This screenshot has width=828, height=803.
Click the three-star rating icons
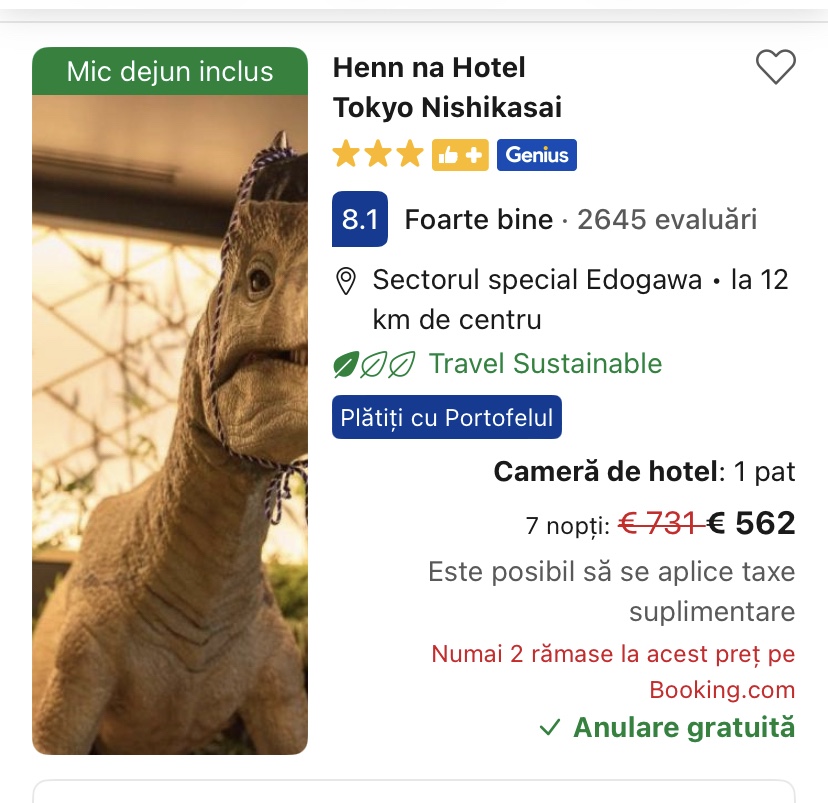click(378, 155)
